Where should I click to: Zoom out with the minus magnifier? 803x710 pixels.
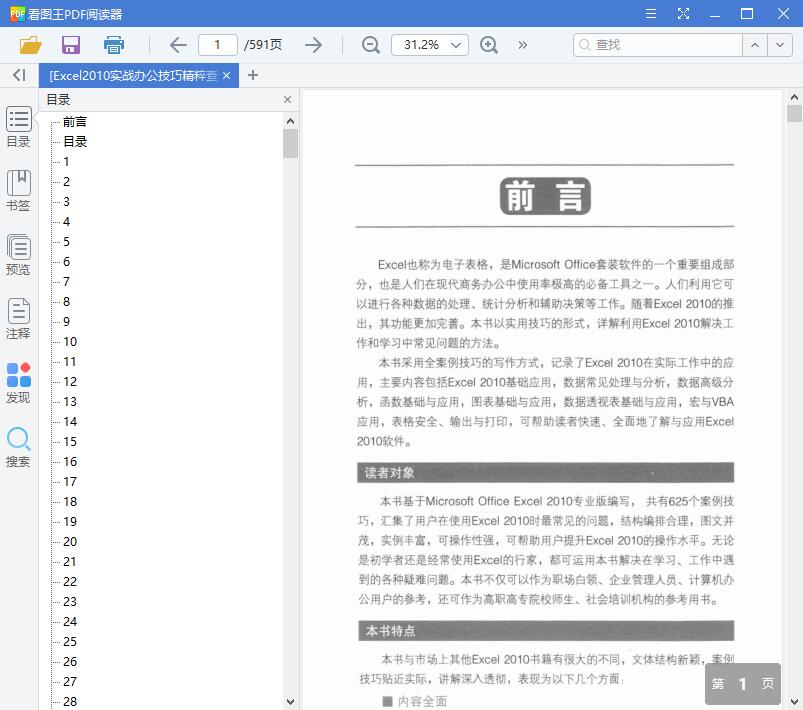point(370,45)
